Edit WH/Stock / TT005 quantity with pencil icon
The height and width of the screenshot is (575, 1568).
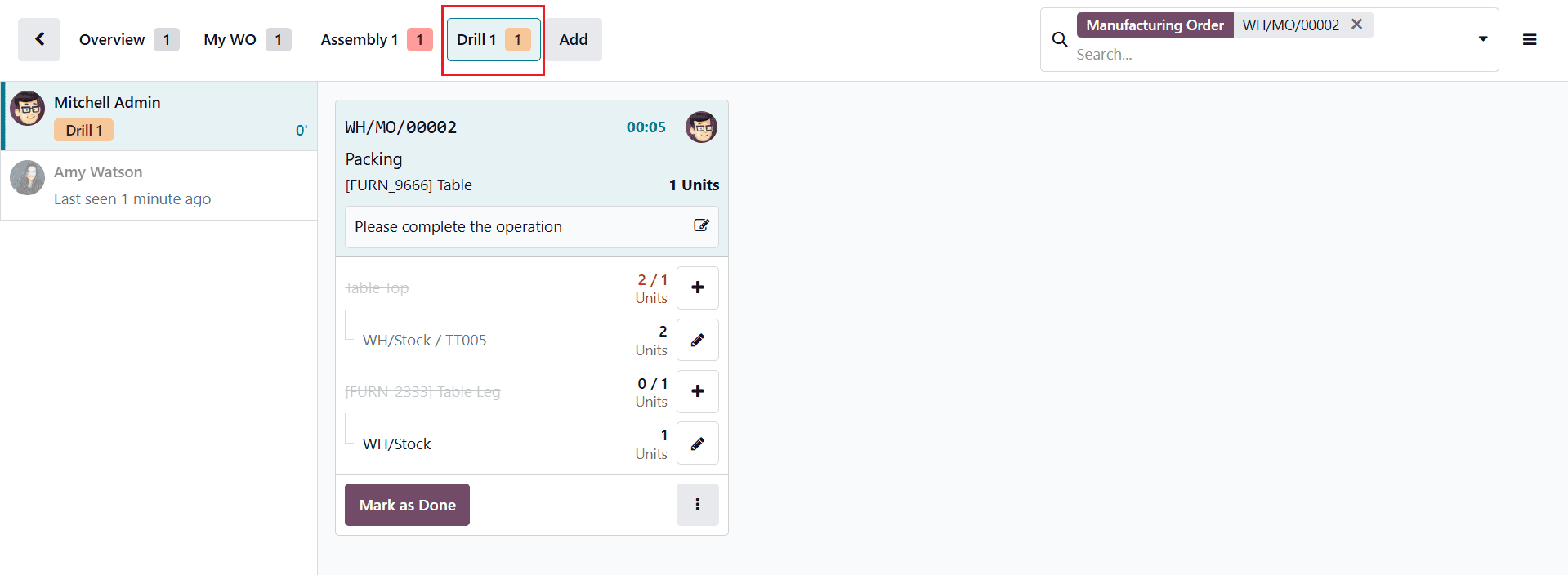[x=697, y=340]
